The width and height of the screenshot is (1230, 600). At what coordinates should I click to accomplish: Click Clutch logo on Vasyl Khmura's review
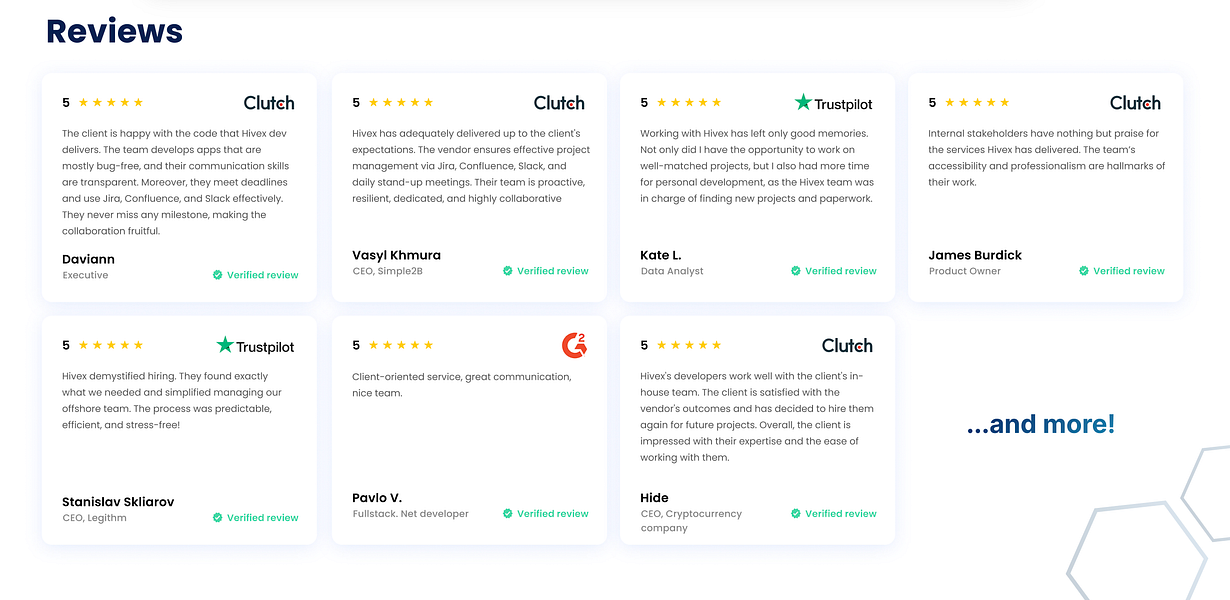pos(559,102)
